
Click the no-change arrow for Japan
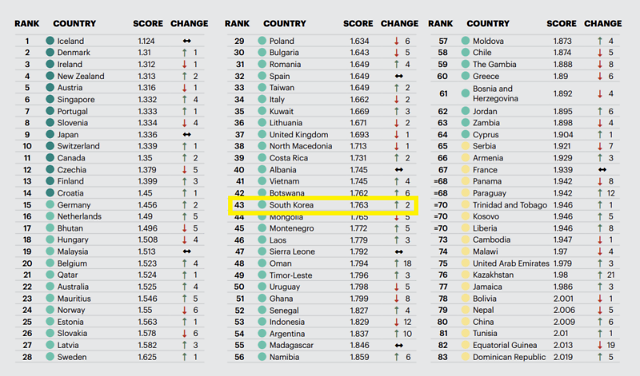point(187,134)
